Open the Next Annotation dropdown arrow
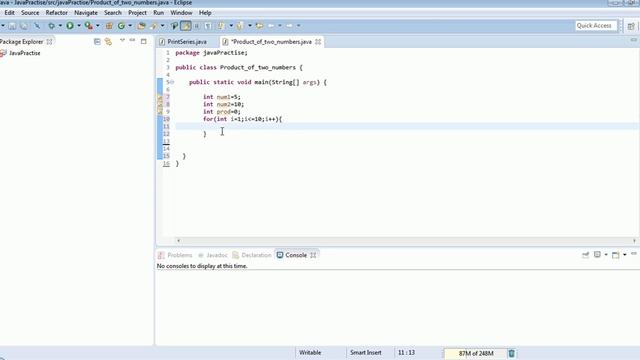640x360 pixels. (231, 26)
